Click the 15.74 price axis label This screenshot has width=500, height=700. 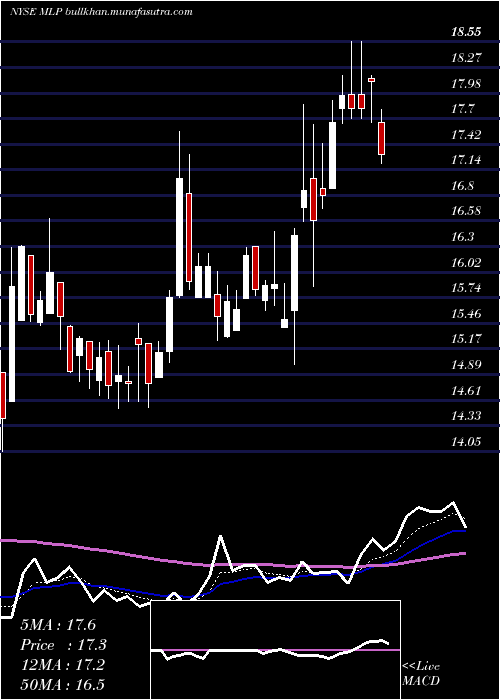coord(466,288)
